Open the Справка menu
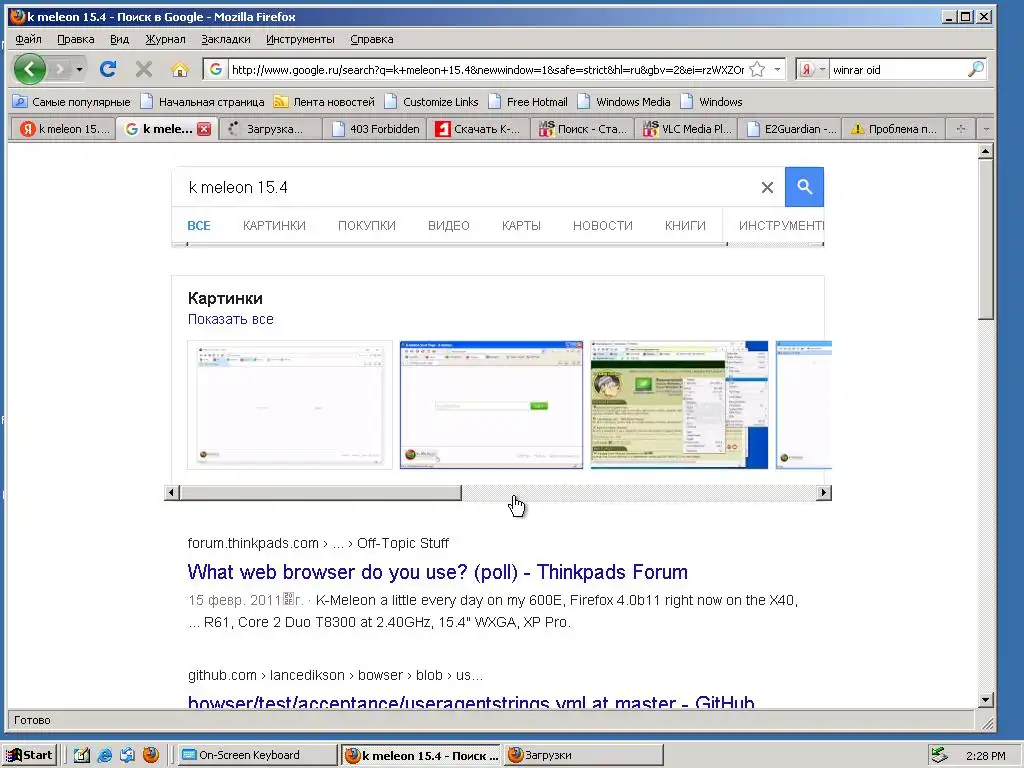 [372, 39]
